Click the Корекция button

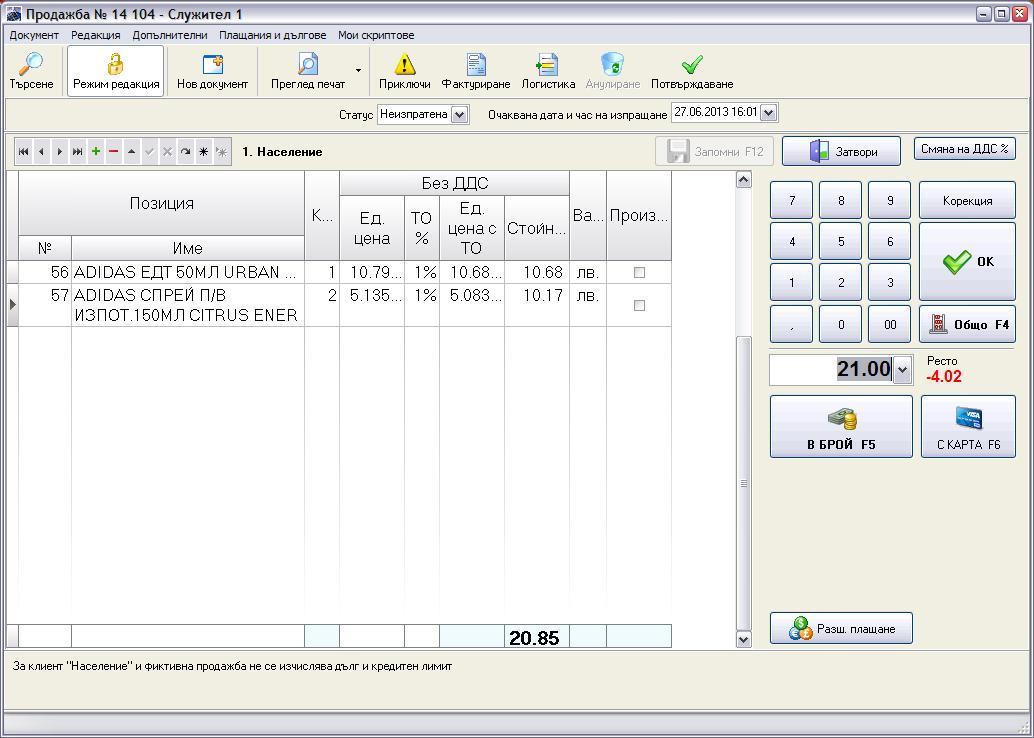(967, 200)
